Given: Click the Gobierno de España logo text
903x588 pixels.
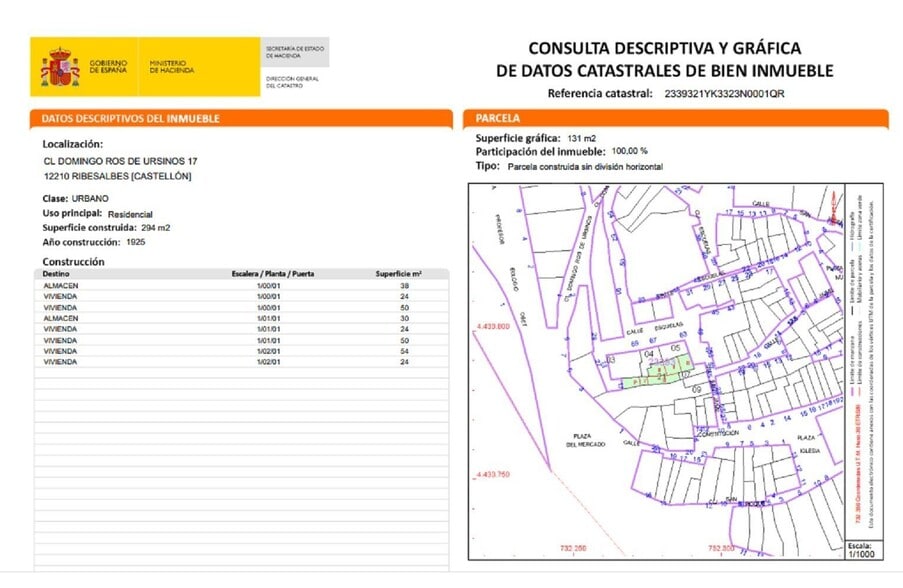Looking at the screenshot, I should tap(108, 67).
